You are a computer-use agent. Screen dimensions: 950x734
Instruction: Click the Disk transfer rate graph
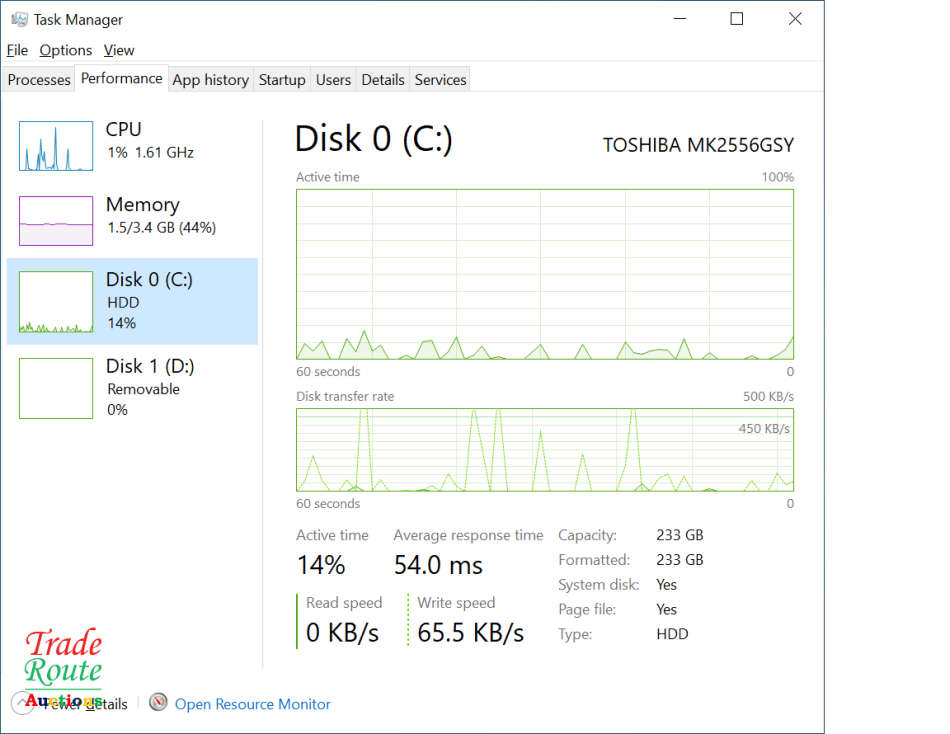[545, 449]
